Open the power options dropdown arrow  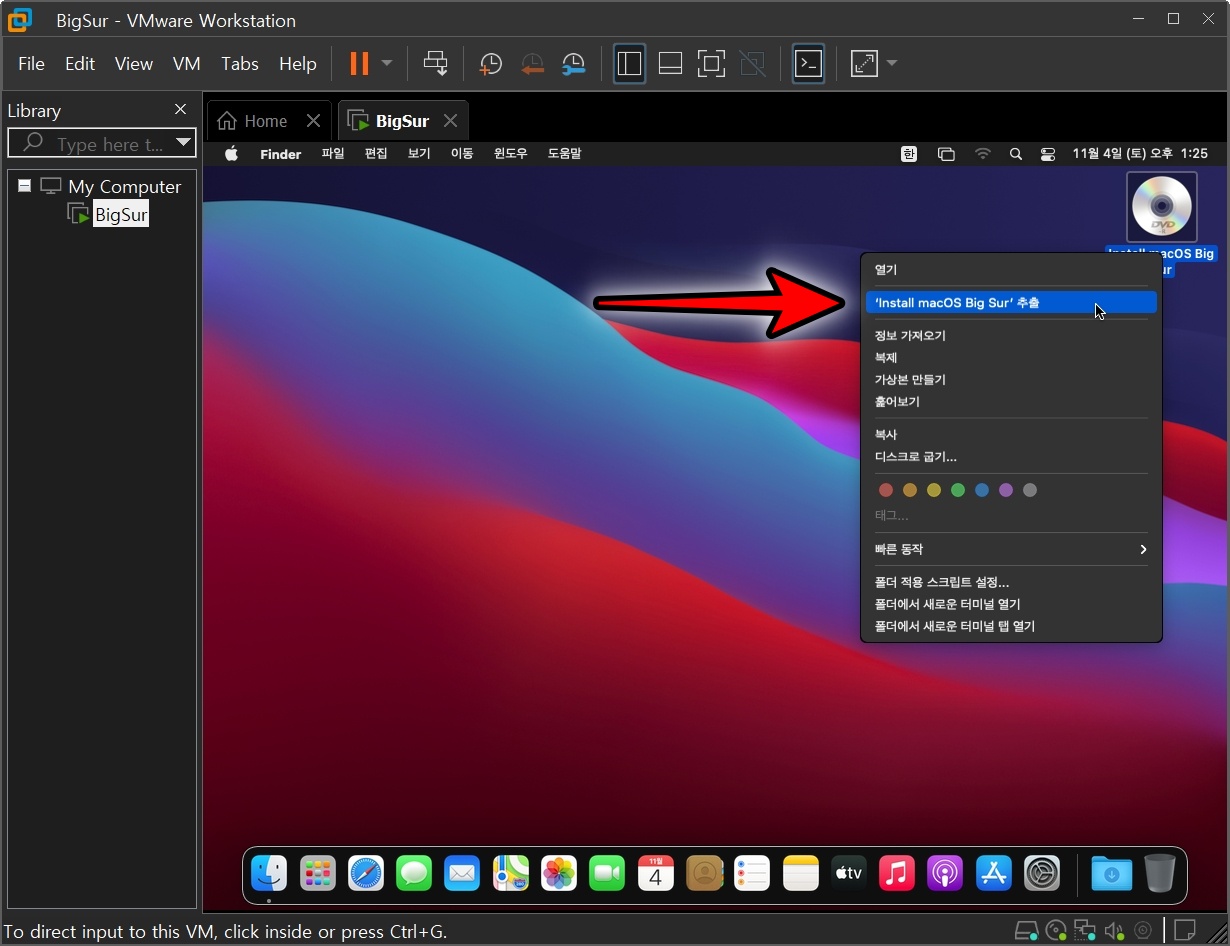(387, 64)
